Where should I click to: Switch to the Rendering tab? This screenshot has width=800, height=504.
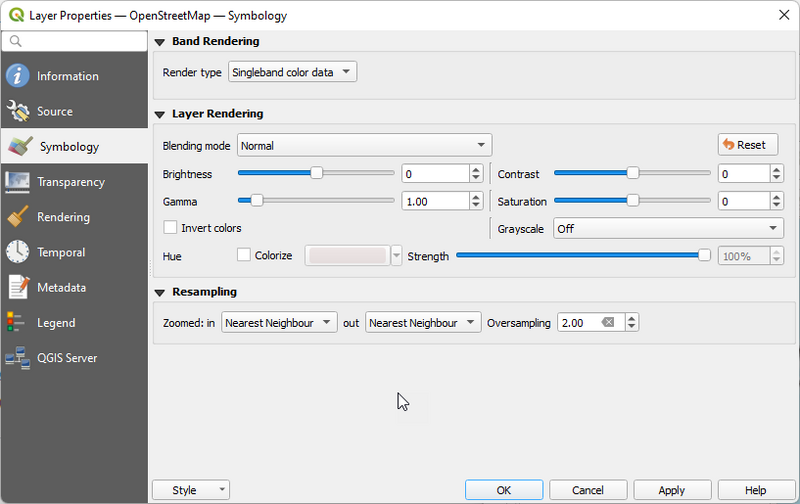tap(74, 217)
